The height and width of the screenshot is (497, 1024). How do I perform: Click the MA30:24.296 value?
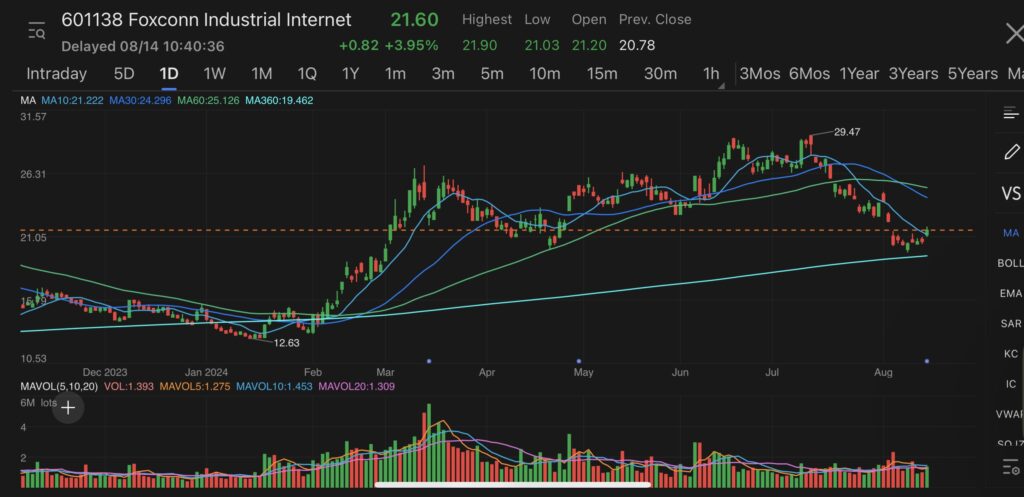(140, 101)
